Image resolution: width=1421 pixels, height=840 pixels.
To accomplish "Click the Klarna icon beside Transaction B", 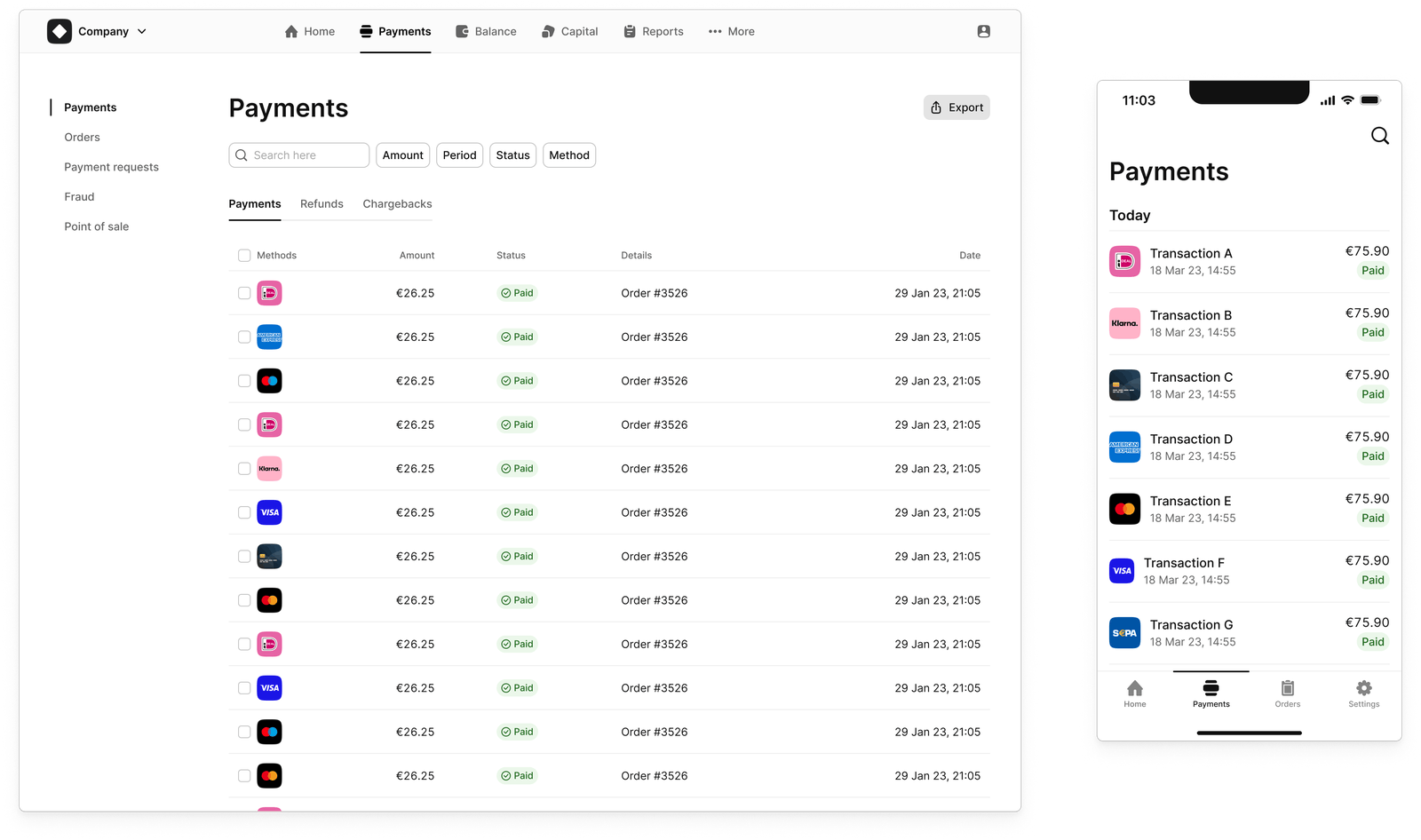I will coord(1124,323).
